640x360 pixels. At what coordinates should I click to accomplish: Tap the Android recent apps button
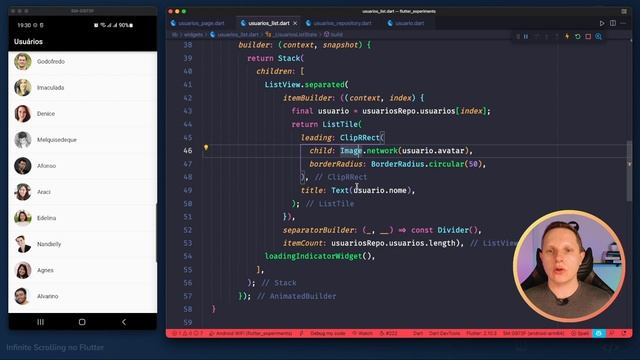40,322
